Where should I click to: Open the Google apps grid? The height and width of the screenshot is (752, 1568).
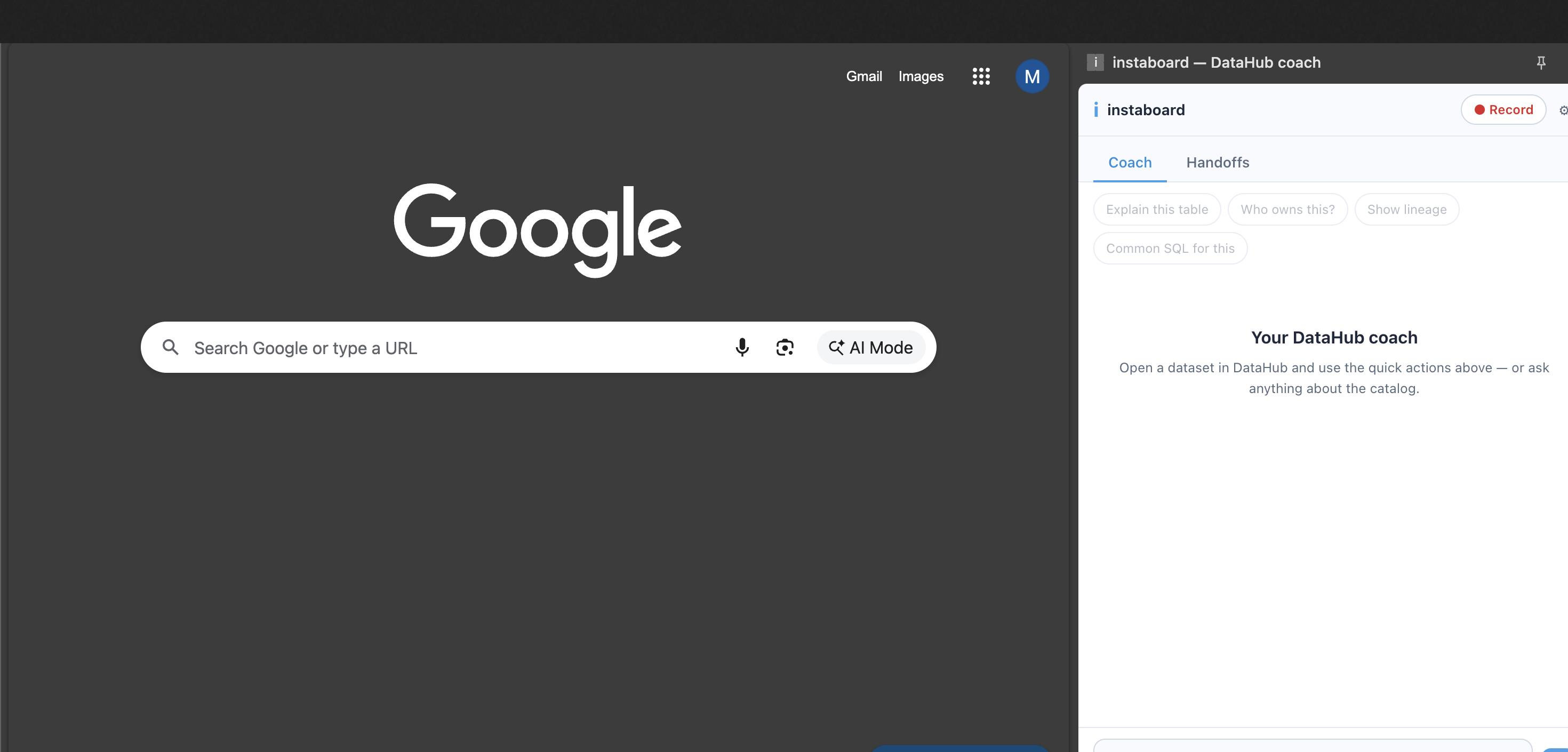point(981,76)
